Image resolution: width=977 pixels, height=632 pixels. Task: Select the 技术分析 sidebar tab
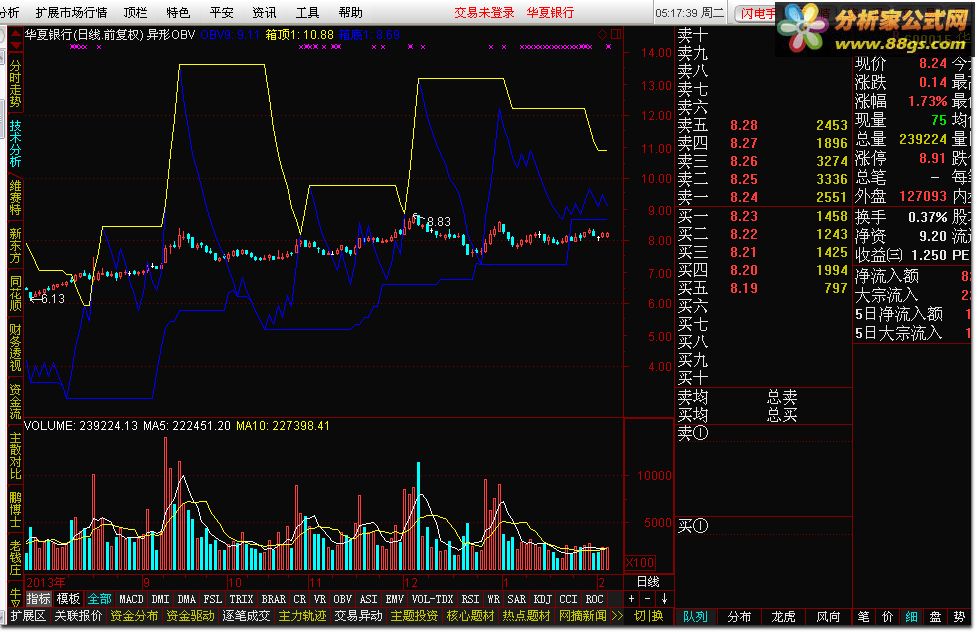pos(16,144)
